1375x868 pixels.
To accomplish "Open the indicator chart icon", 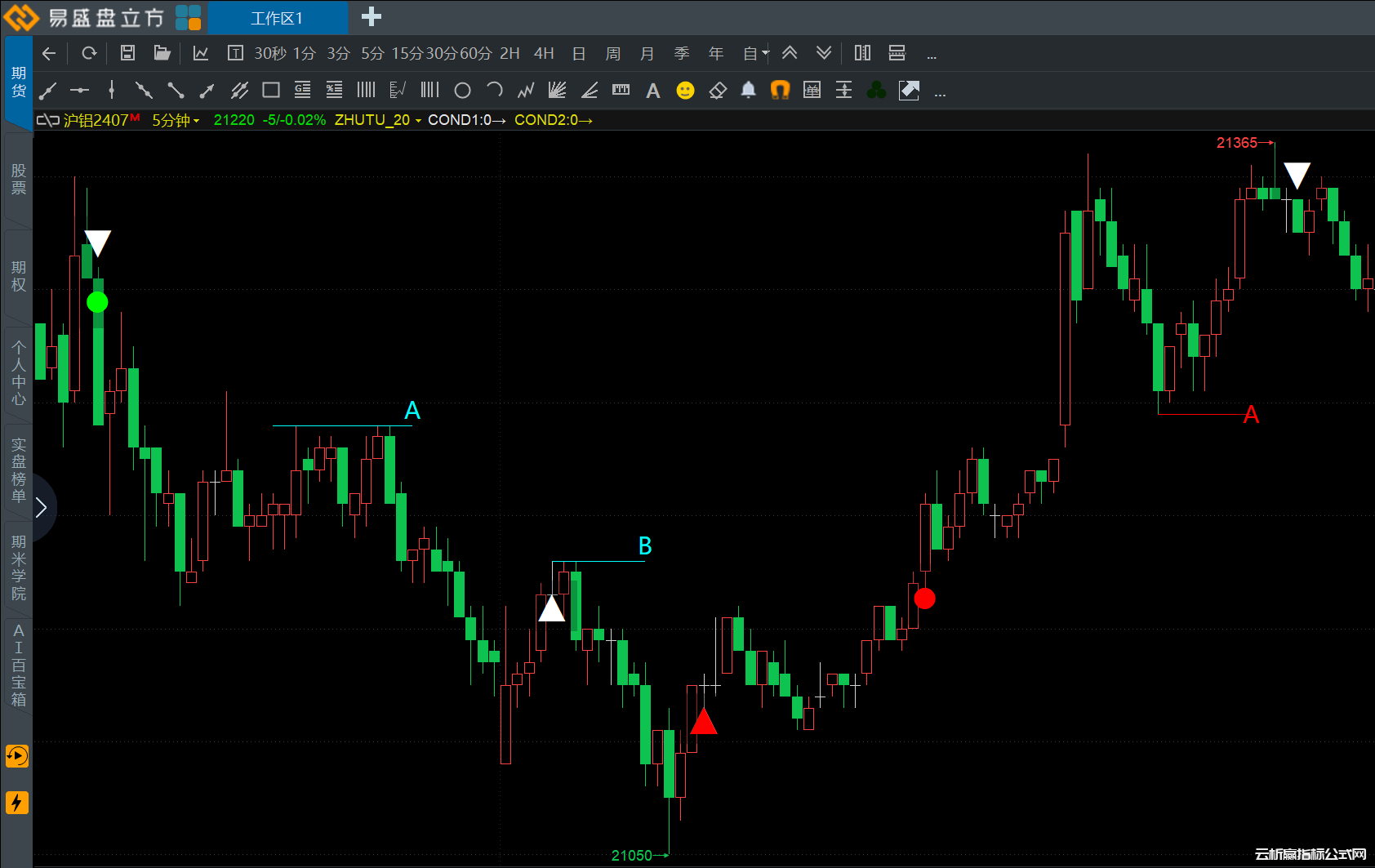I will pyautogui.click(x=201, y=53).
